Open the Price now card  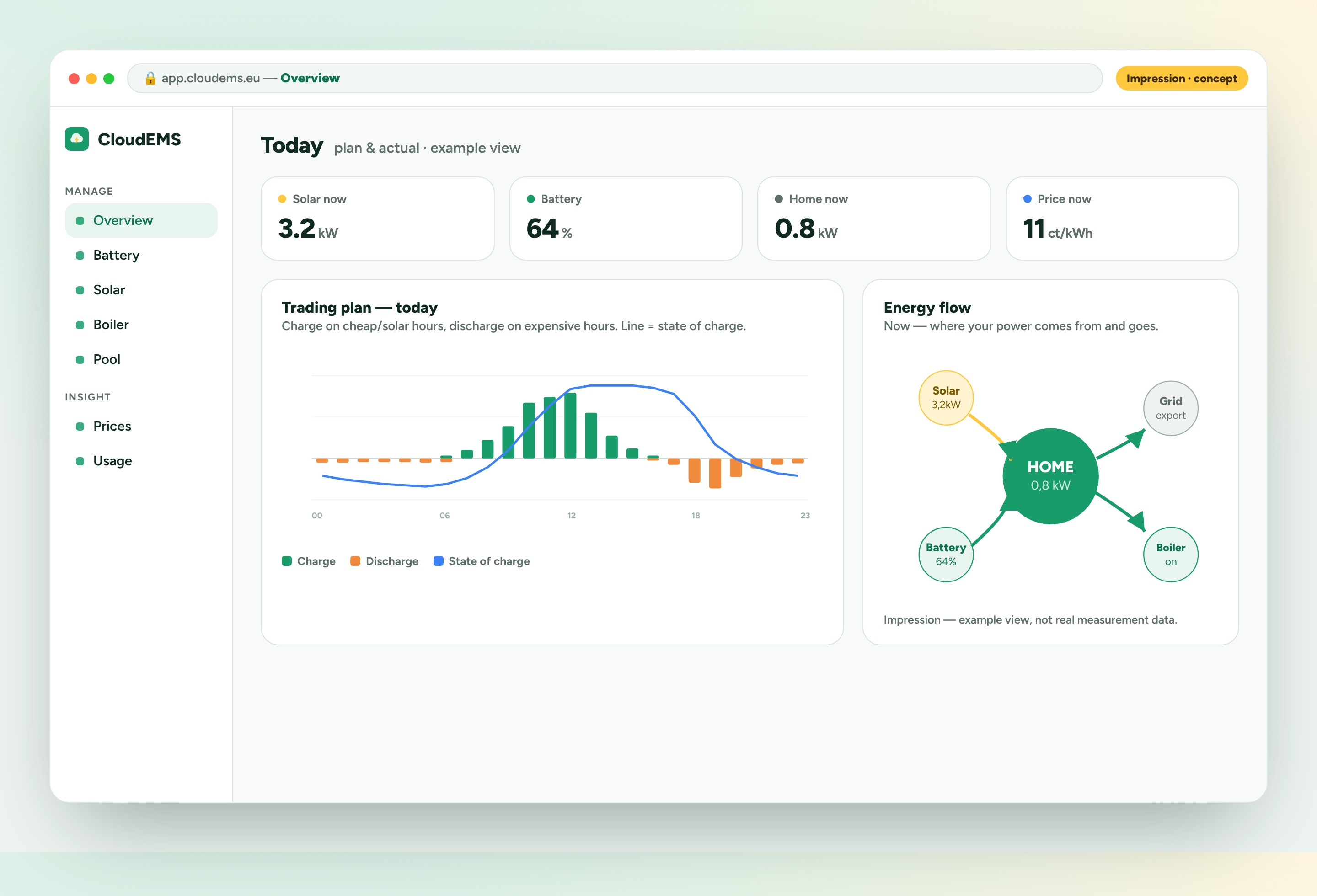click(x=1122, y=219)
